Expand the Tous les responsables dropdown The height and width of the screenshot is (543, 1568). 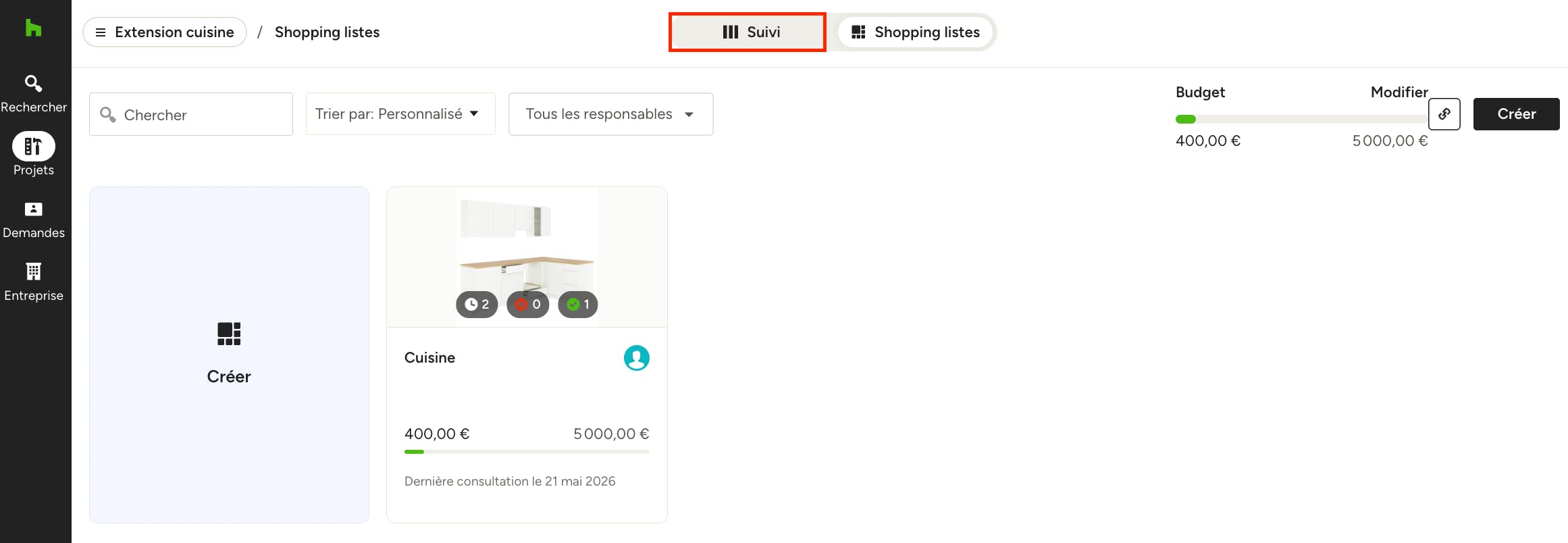(611, 114)
